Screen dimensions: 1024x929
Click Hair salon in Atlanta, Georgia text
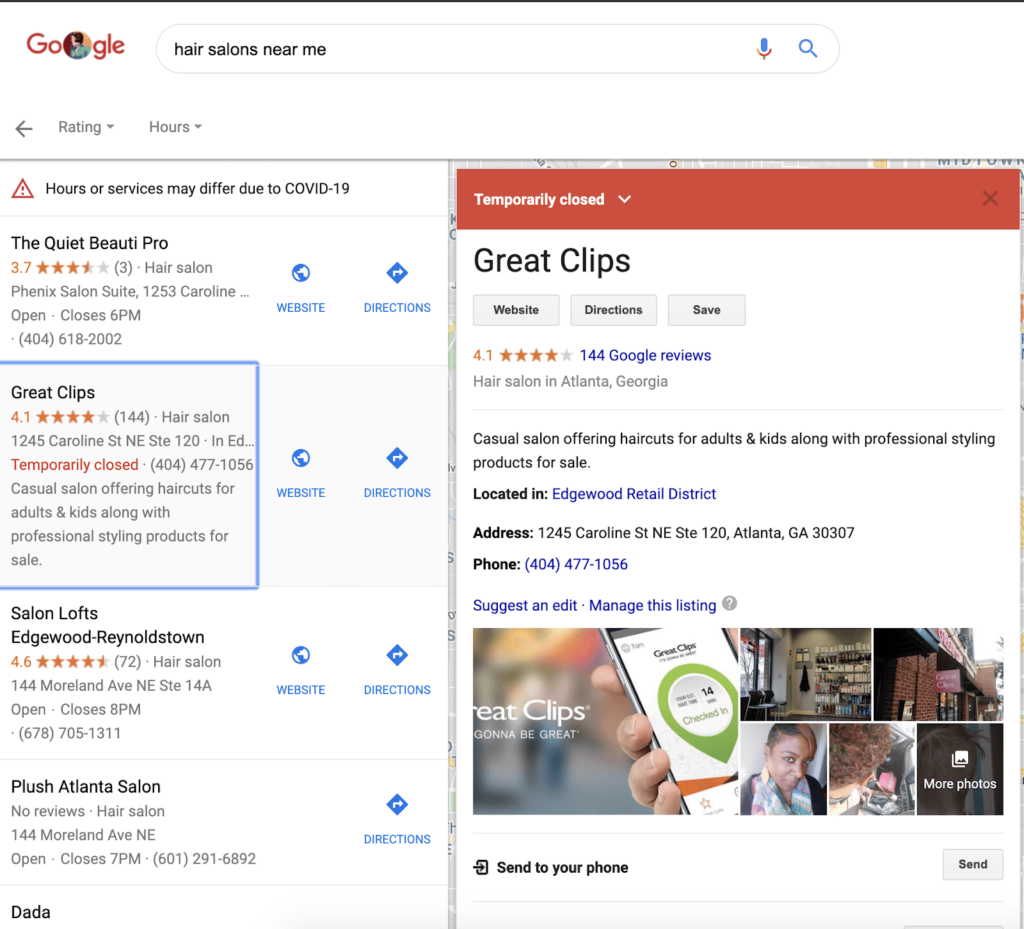(570, 381)
